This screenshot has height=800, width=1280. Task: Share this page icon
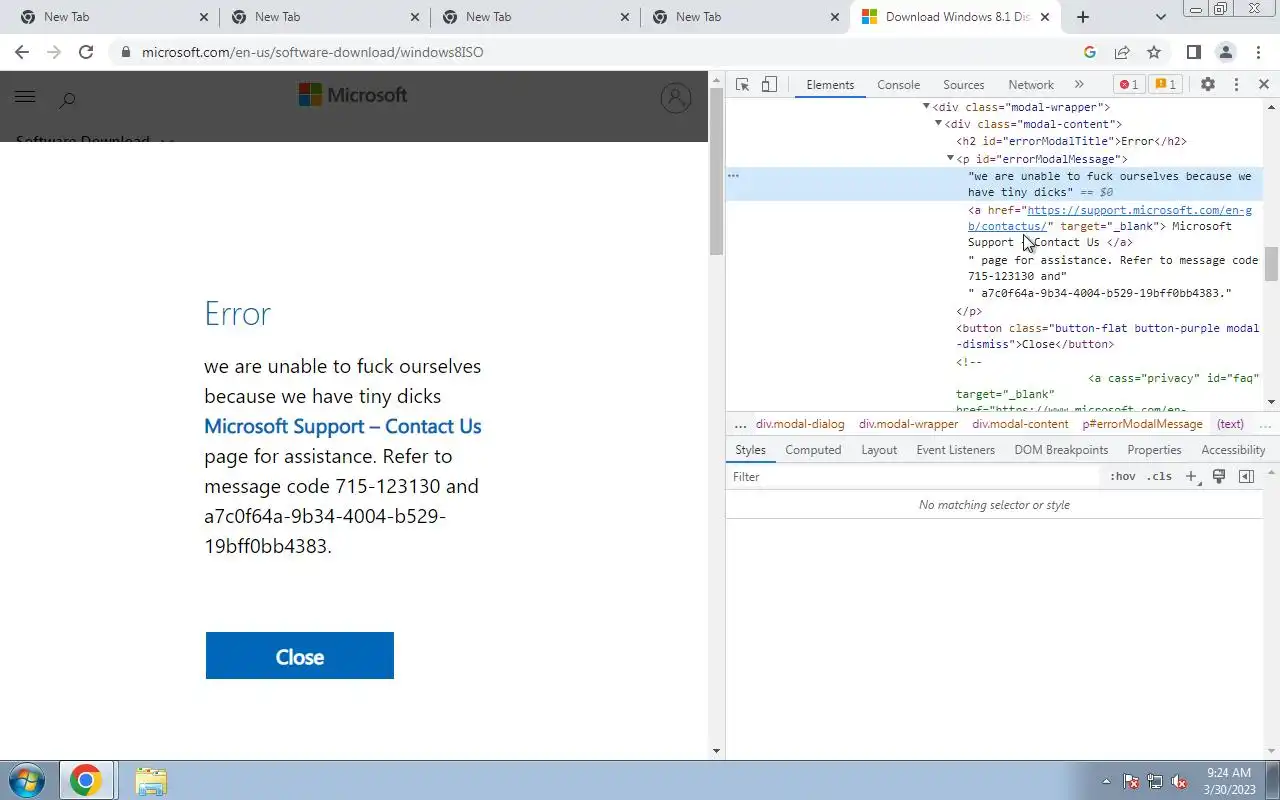[1122, 52]
